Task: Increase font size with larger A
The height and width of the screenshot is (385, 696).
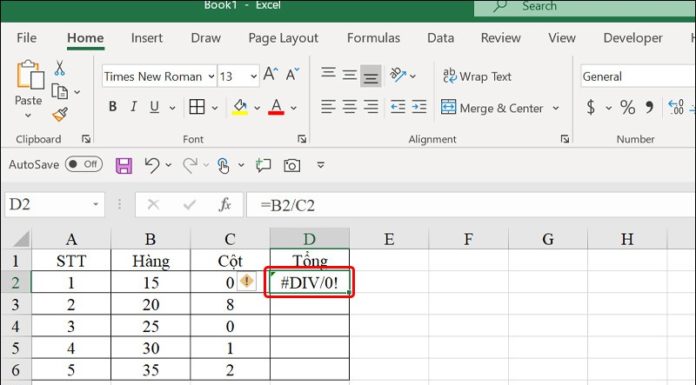Action: pos(270,74)
